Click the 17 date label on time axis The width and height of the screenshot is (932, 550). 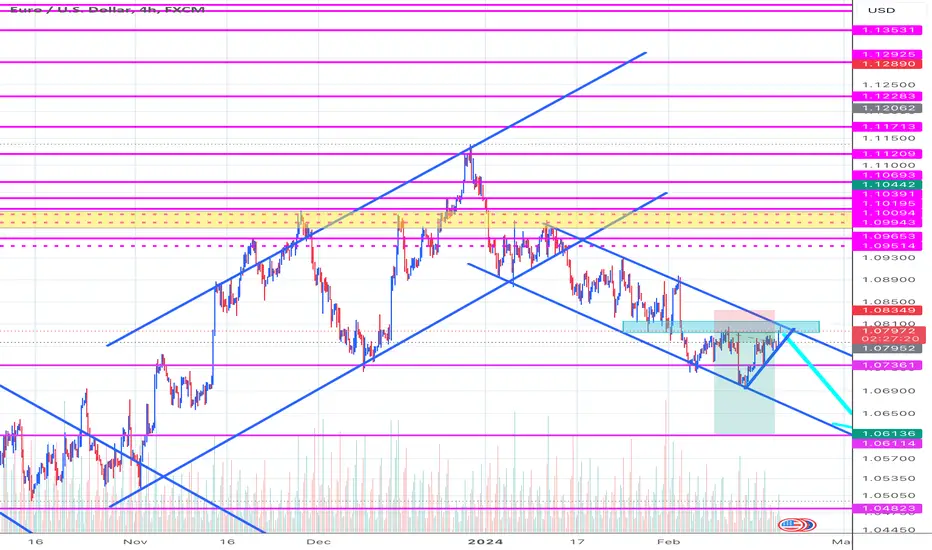coord(577,542)
